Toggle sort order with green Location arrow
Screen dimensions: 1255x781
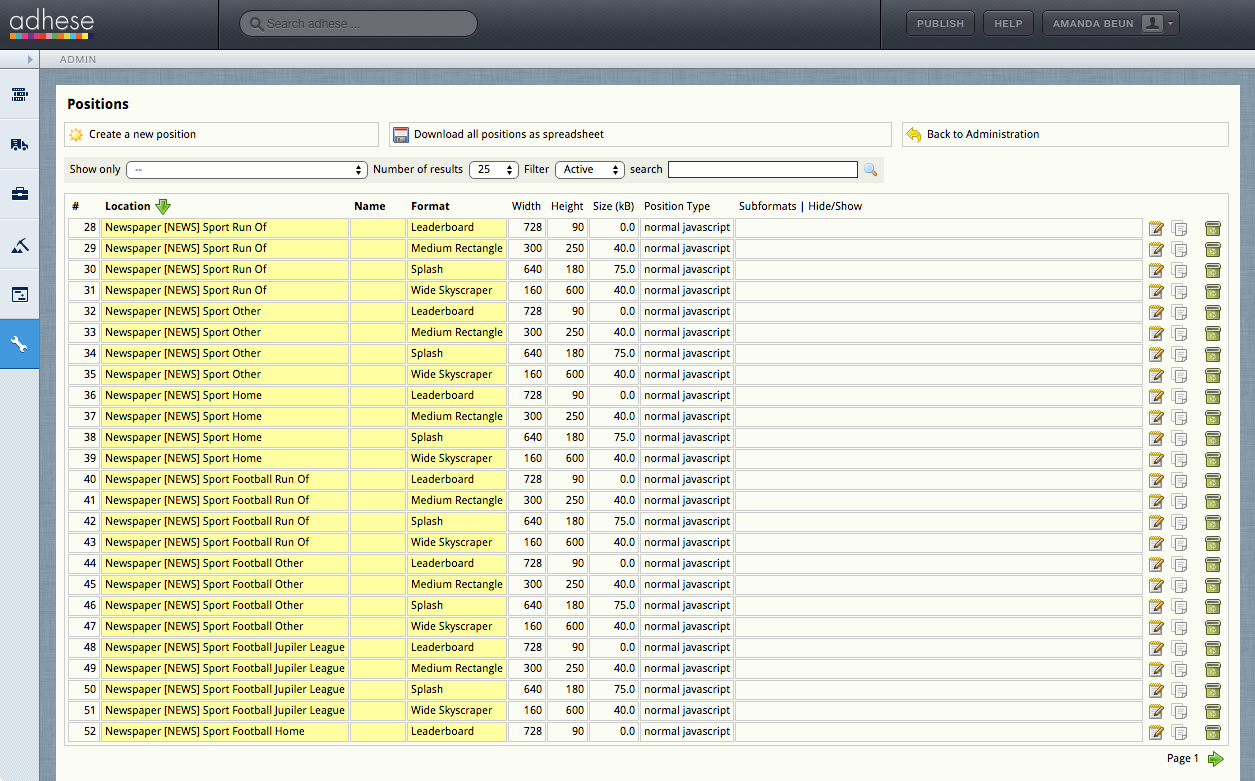[x=163, y=206]
